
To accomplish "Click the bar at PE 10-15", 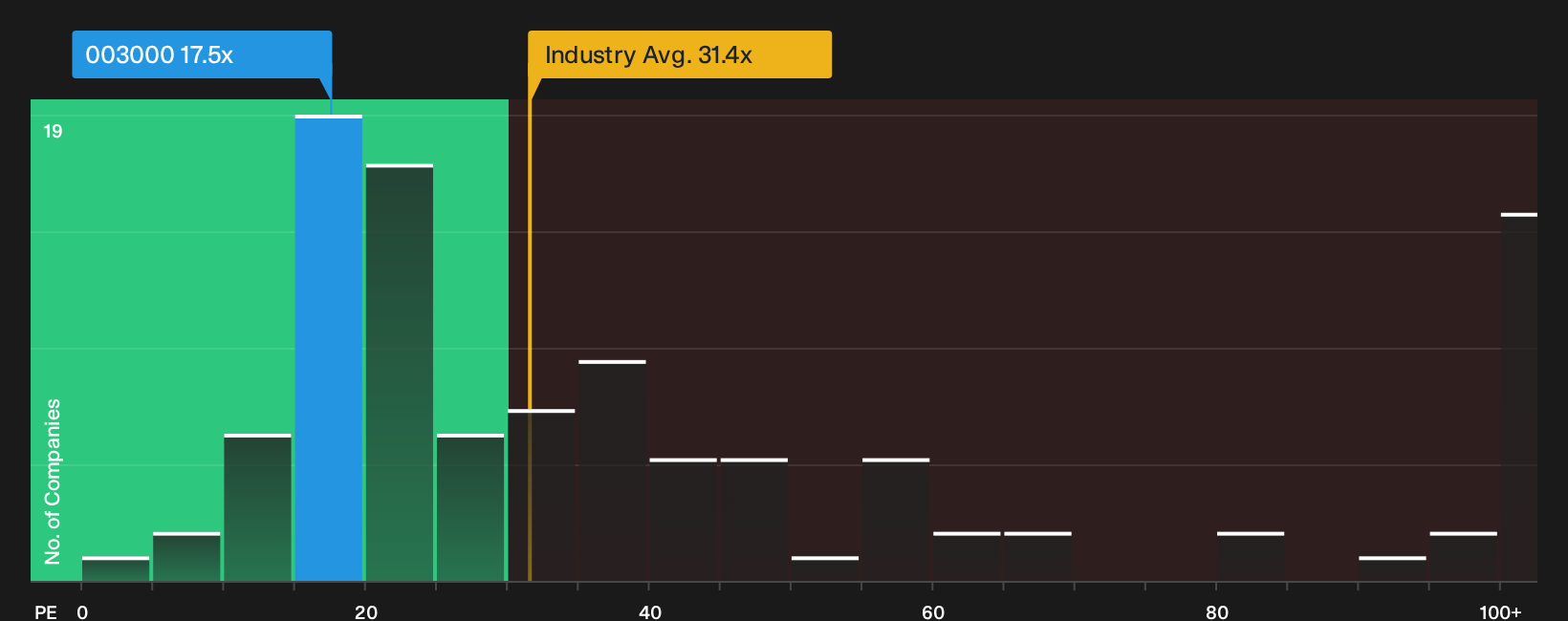I will pyautogui.click(x=258, y=507).
